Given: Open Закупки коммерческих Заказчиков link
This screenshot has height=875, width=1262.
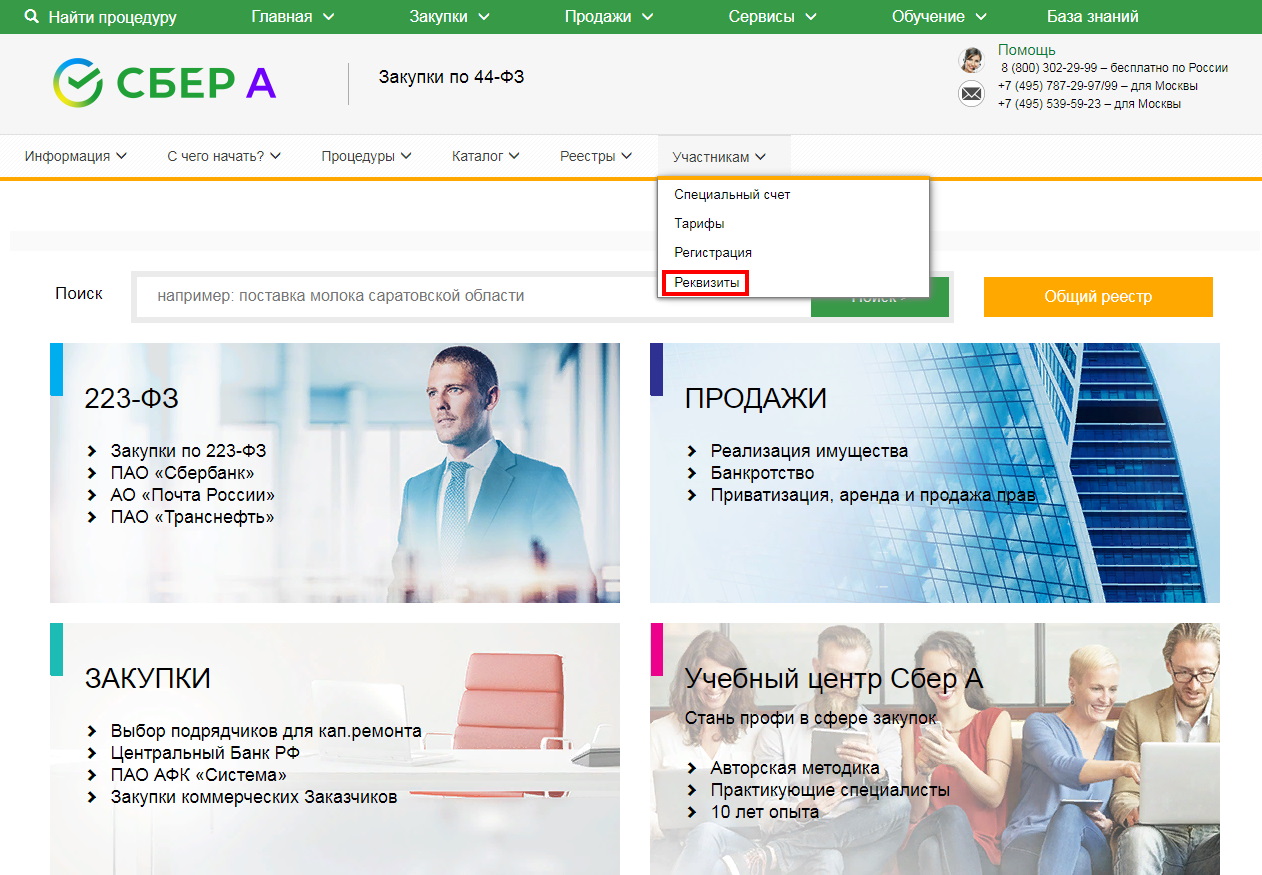Looking at the screenshot, I should click(x=254, y=797).
